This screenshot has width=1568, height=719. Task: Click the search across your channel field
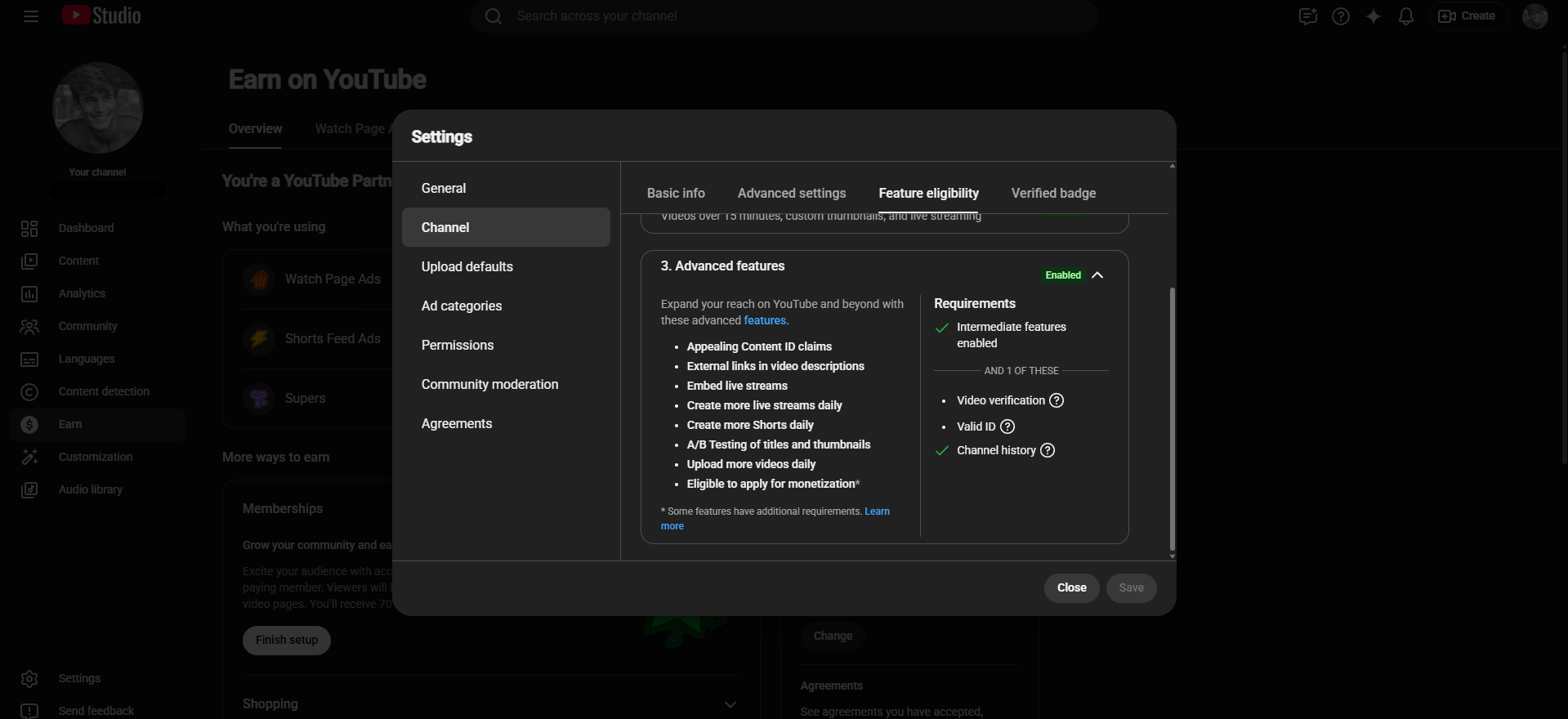tap(784, 16)
